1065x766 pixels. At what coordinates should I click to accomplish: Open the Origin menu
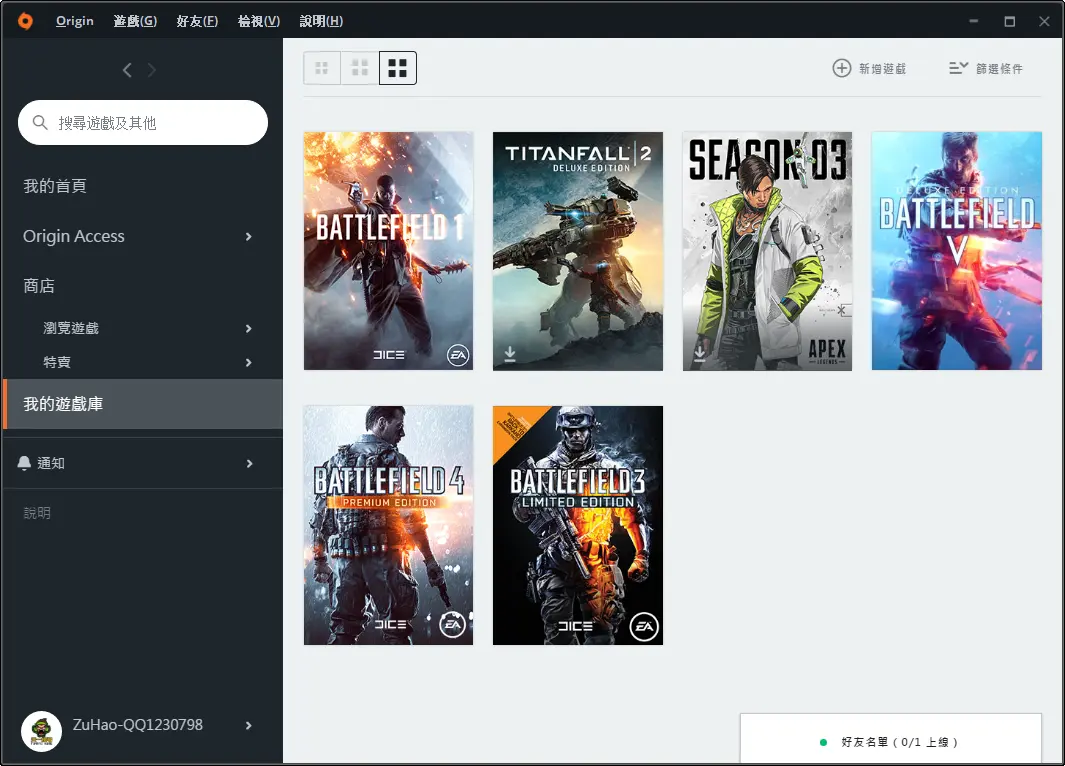[75, 21]
